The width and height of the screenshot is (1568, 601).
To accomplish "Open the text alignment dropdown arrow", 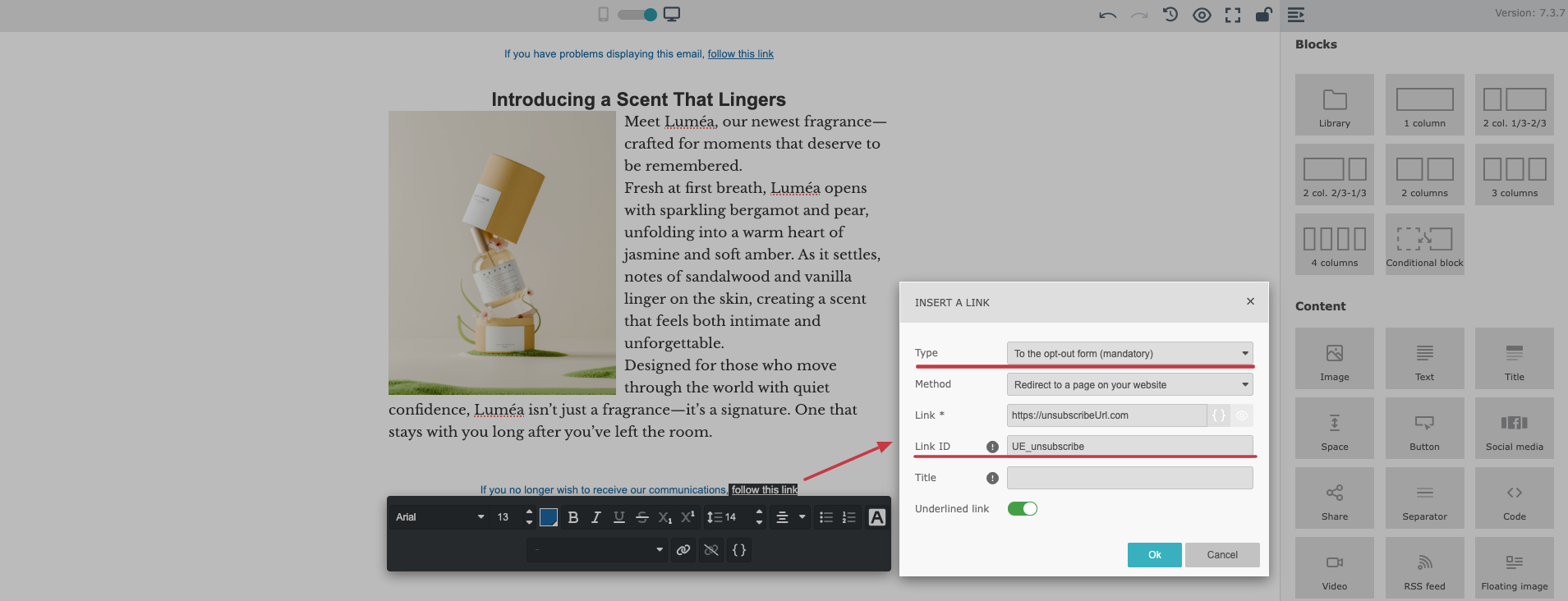I will click(802, 517).
